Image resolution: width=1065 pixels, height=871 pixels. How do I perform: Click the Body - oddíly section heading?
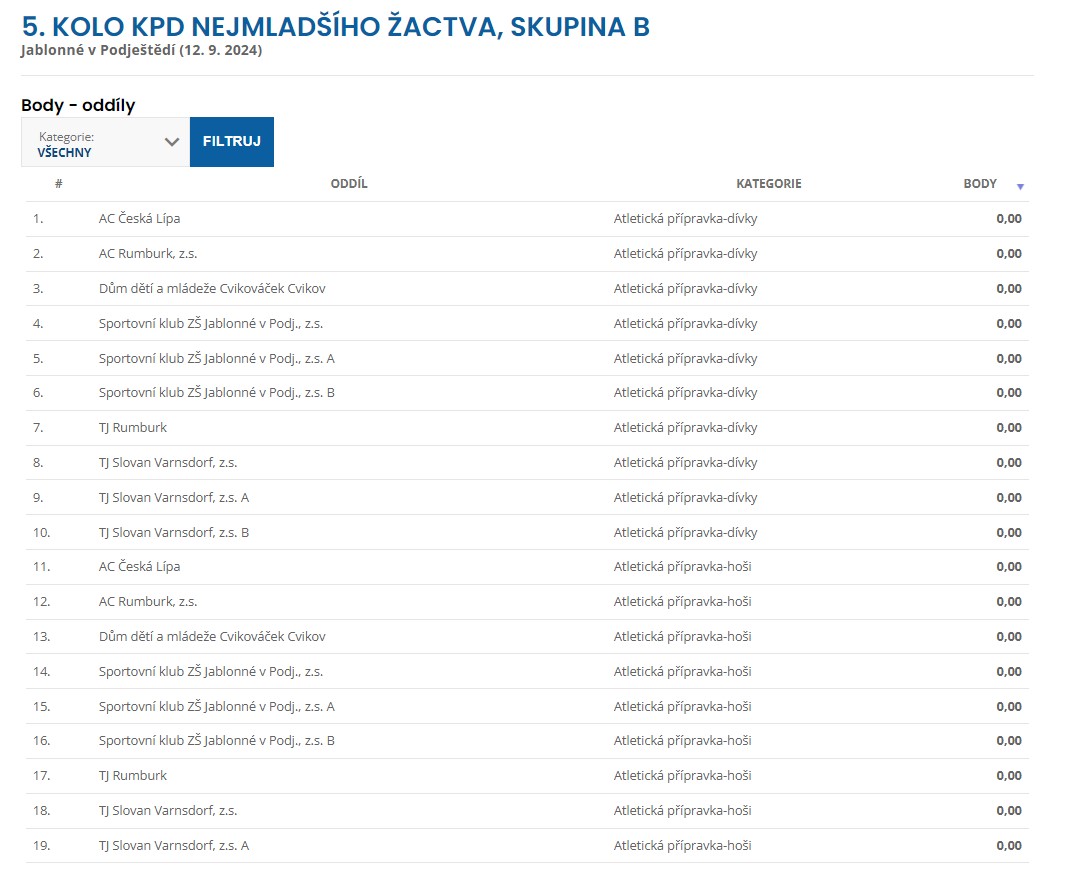coord(78,105)
